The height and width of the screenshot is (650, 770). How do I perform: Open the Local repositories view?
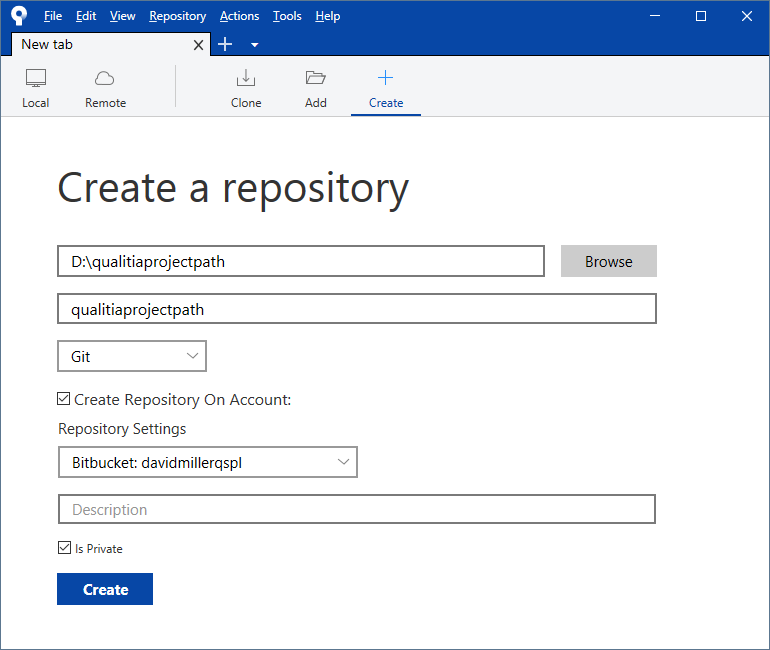pyautogui.click(x=36, y=88)
